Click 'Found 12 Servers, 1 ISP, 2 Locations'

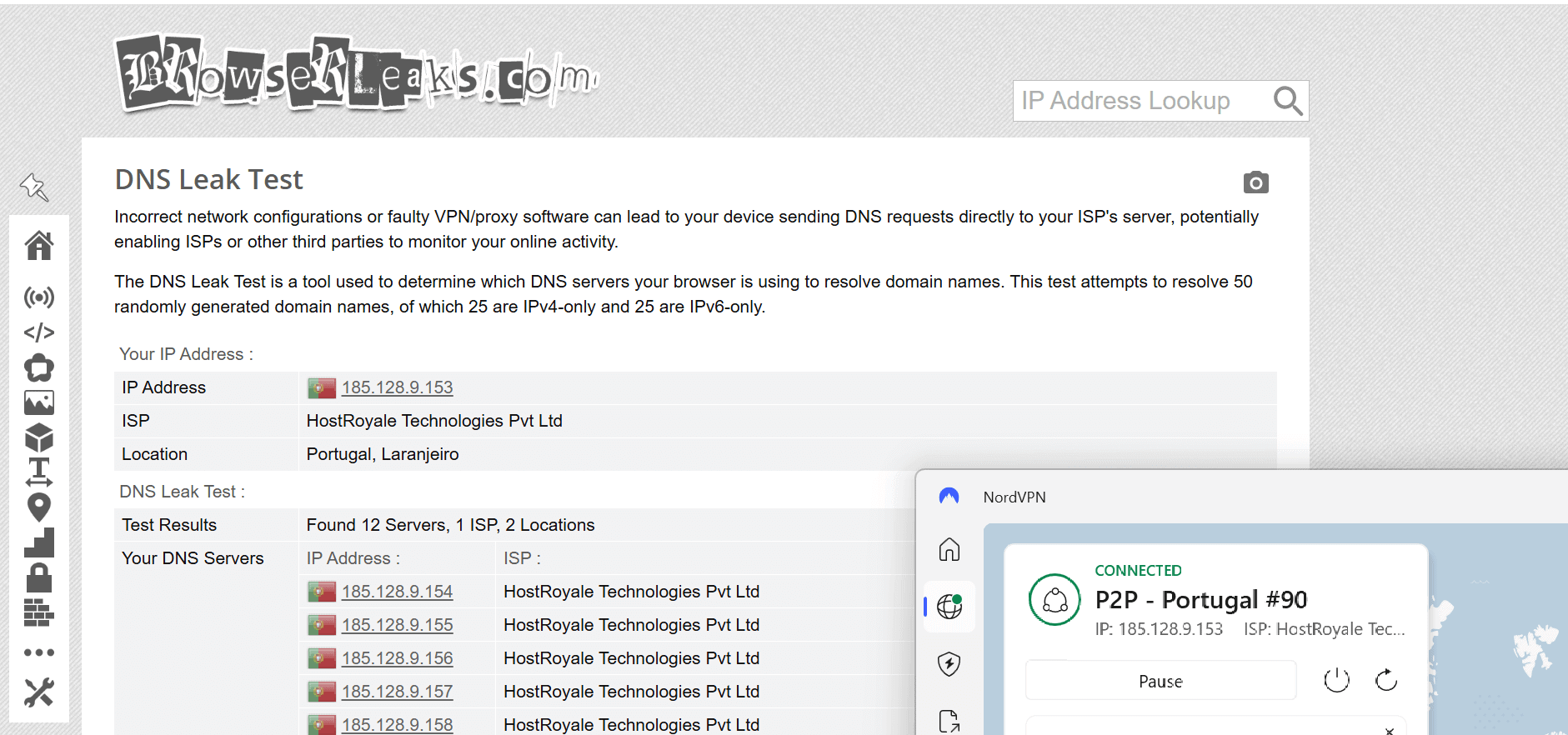450,525
